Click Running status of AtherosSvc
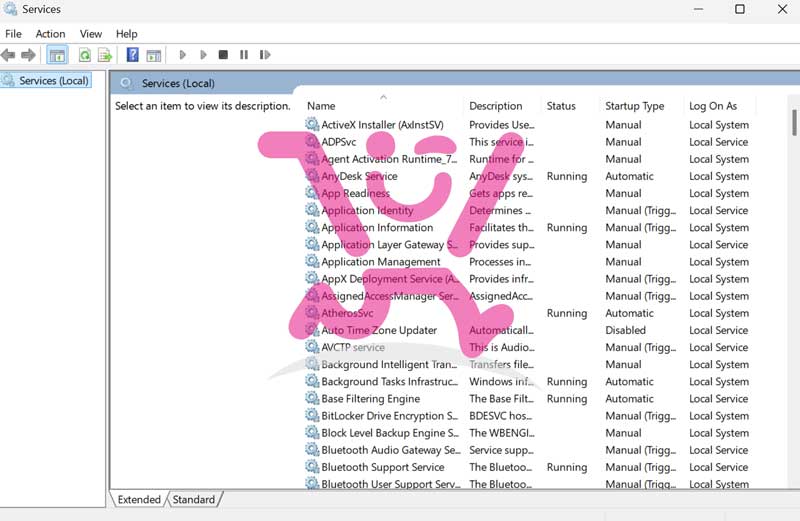This screenshot has height=521, width=800. pyautogui.click(x=567, y=313)
